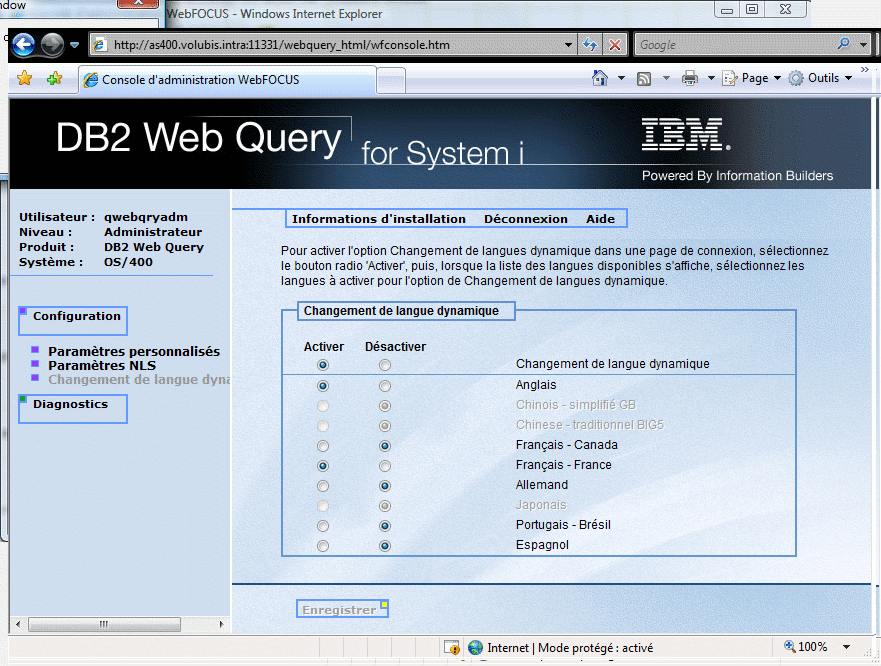Viewport: 881px width, 666px height.
Task: Click the page icon in the address bar
Action: click(100, 45)
